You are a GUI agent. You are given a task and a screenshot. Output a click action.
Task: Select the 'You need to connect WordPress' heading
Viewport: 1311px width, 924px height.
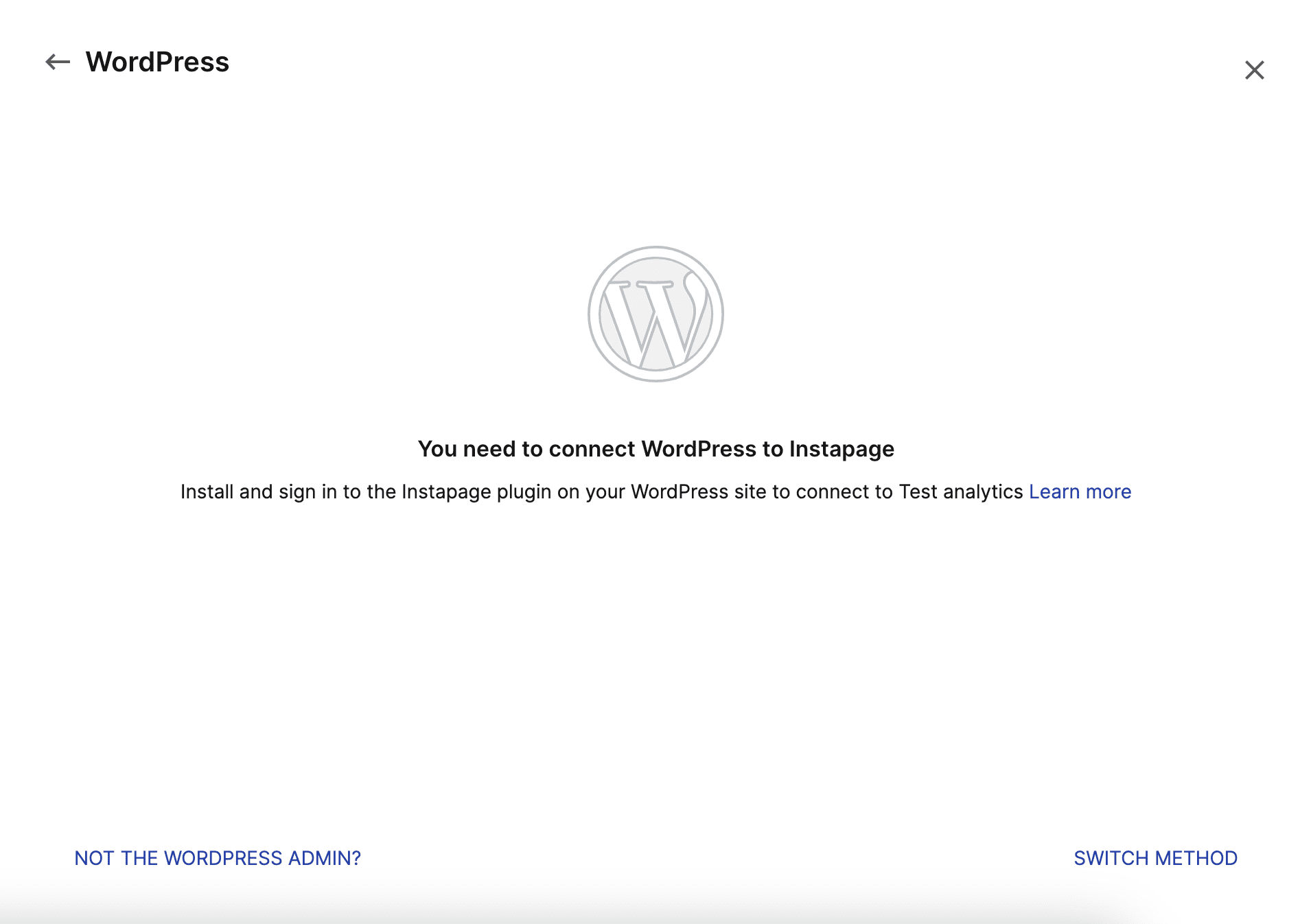[655, 449]
